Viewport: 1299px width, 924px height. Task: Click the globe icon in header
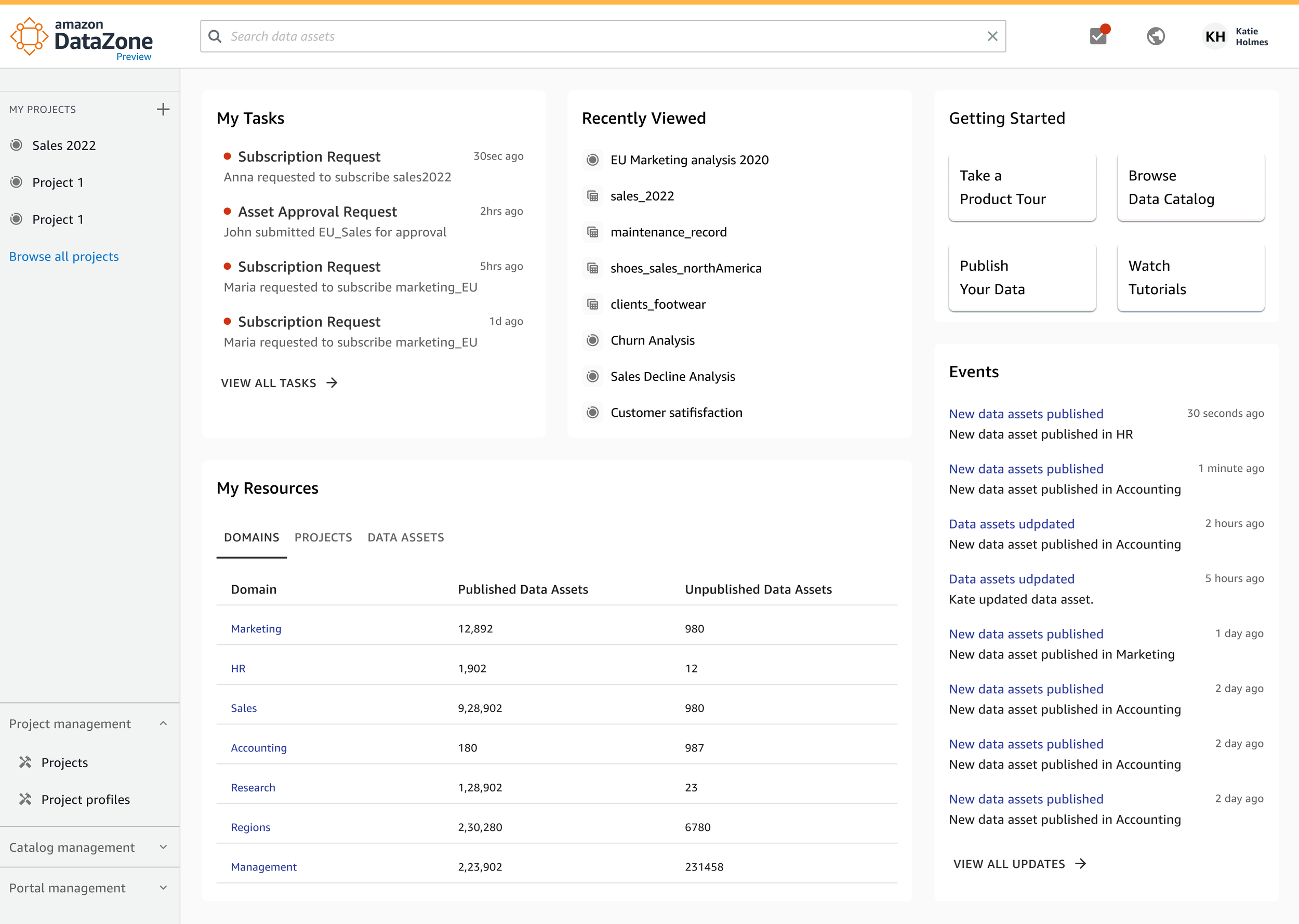tap(1155, 36)
